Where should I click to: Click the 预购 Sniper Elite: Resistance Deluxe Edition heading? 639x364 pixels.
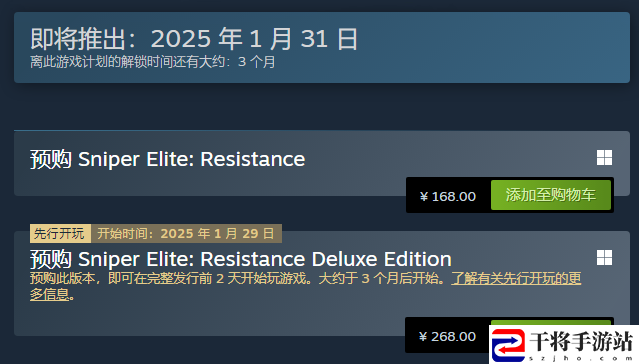tap(241, 259)
